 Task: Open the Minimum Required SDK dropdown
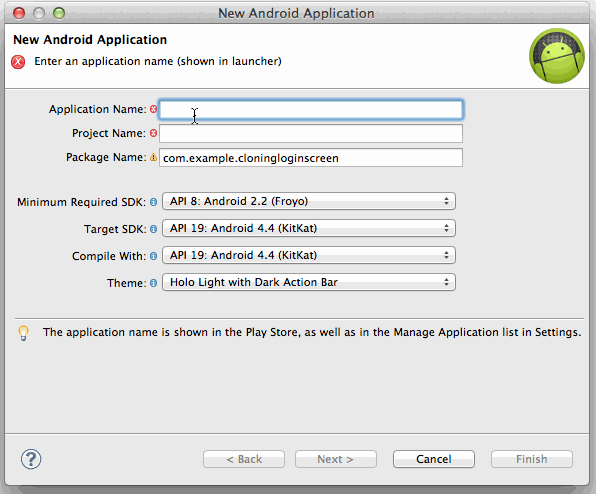pos(309,201)
